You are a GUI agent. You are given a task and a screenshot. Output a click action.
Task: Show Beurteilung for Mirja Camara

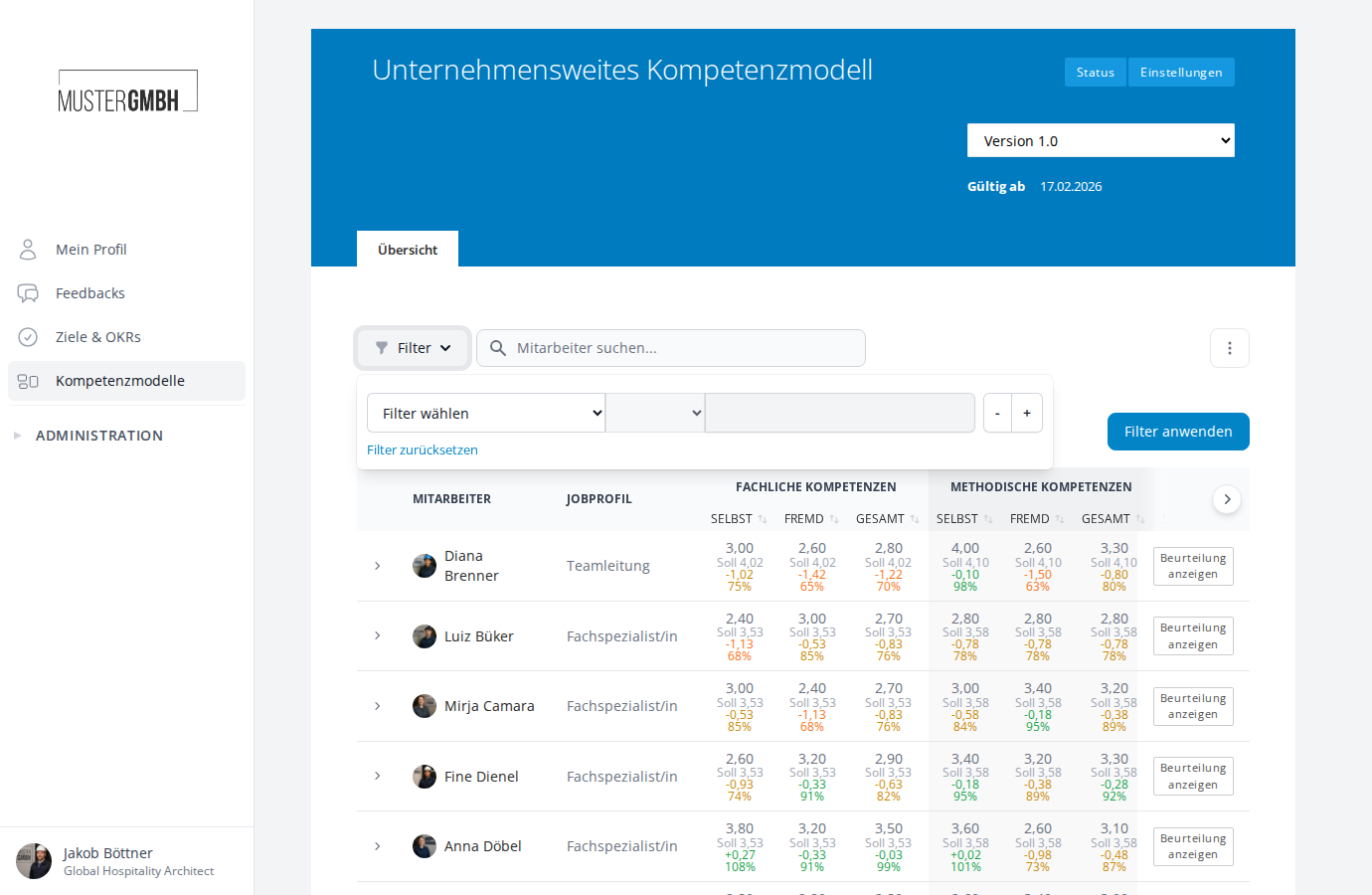point(1193,706)
